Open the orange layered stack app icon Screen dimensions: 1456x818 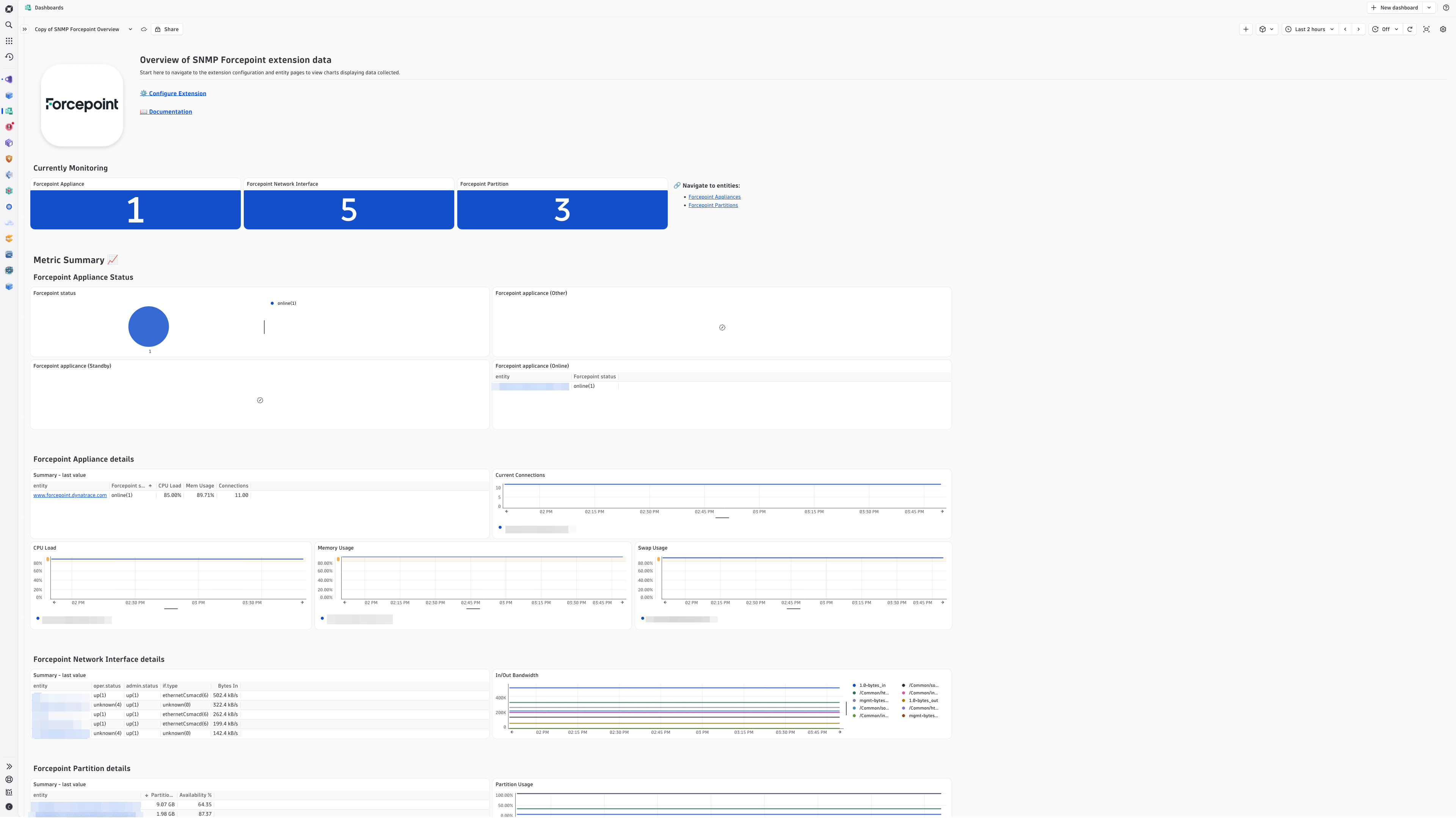tap(9, 238)
